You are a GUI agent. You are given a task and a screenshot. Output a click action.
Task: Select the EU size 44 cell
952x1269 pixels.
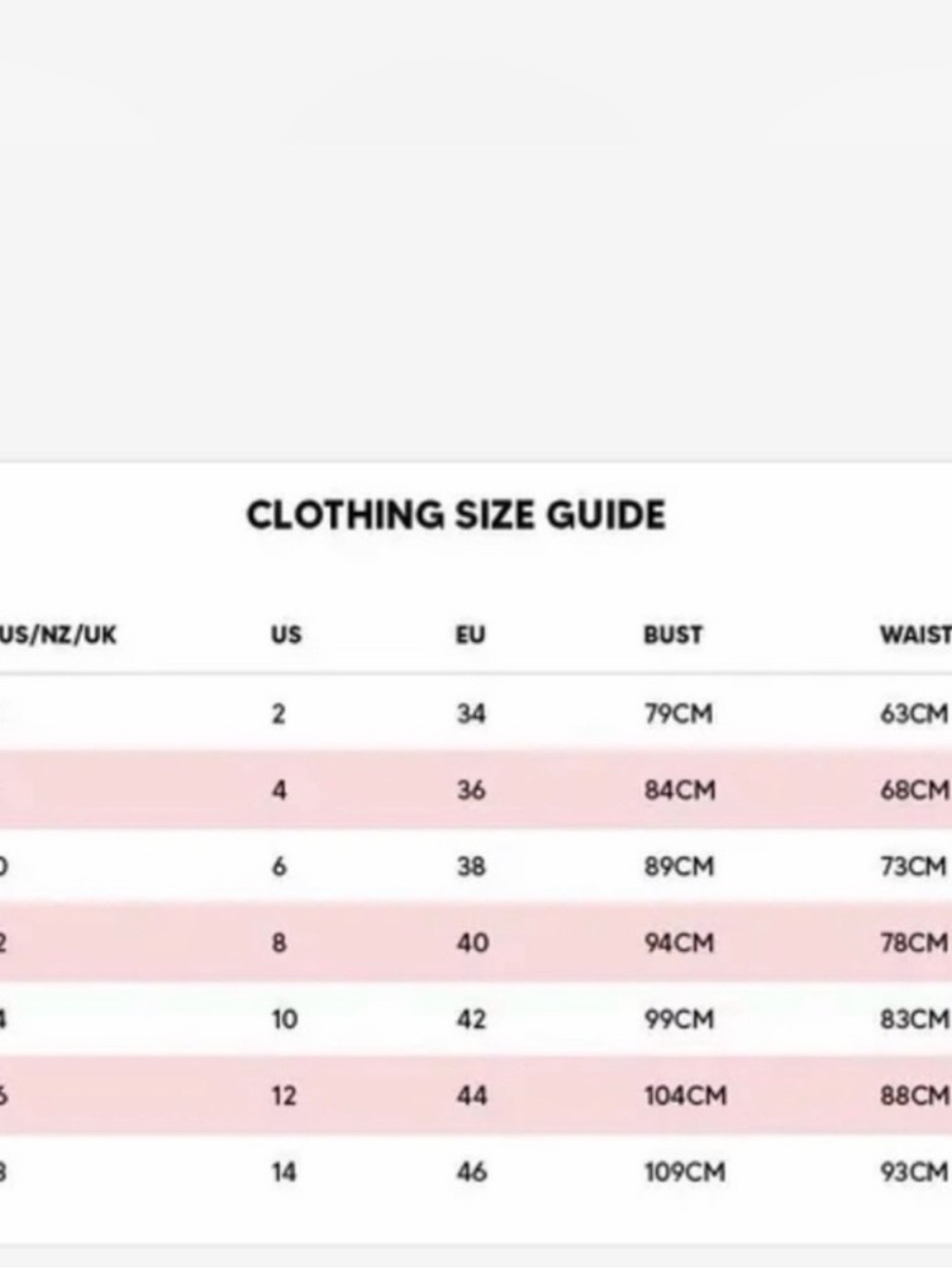[472, 1096]
